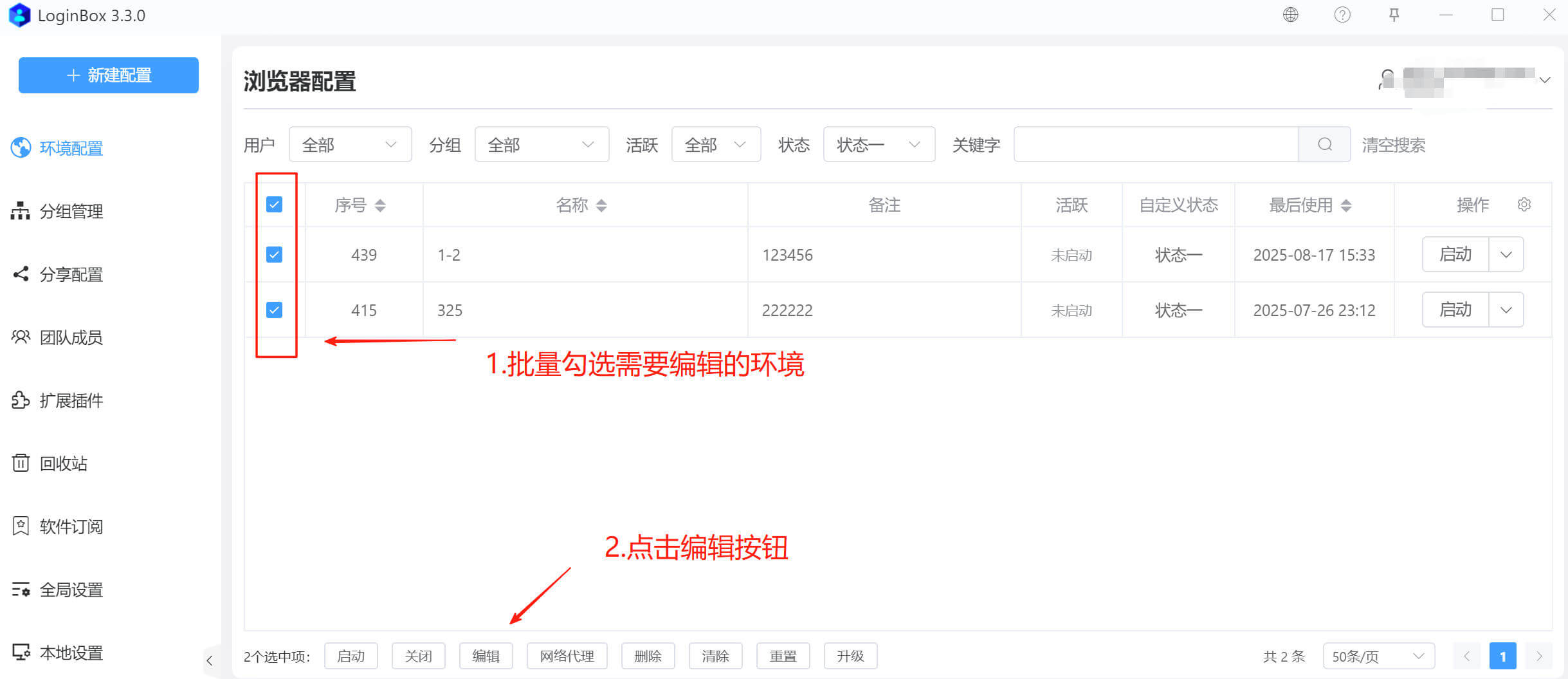Click the globe language icon in title bar

1290,15
